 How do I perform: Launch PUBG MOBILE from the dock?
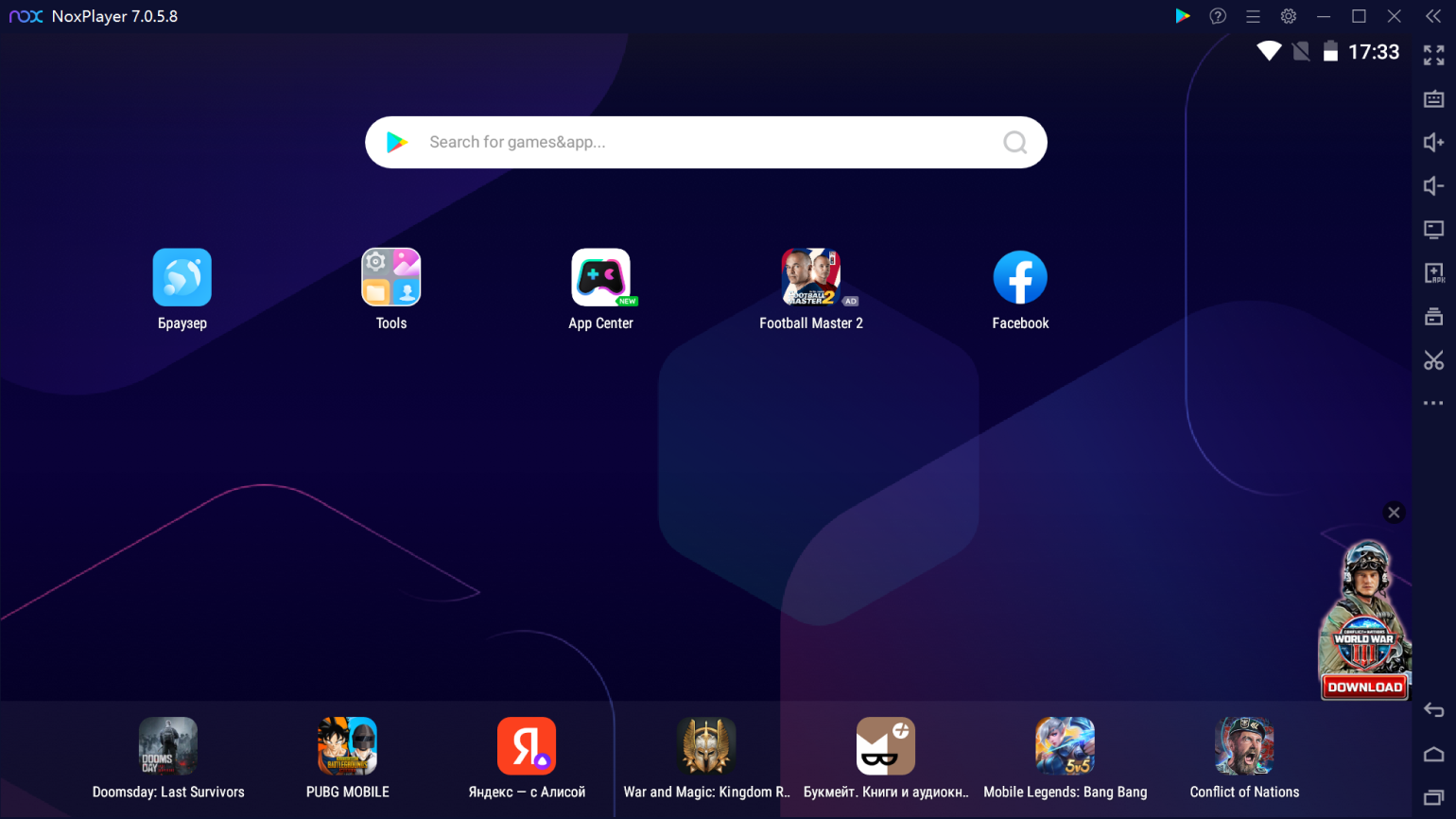click(x=347, y=746)
